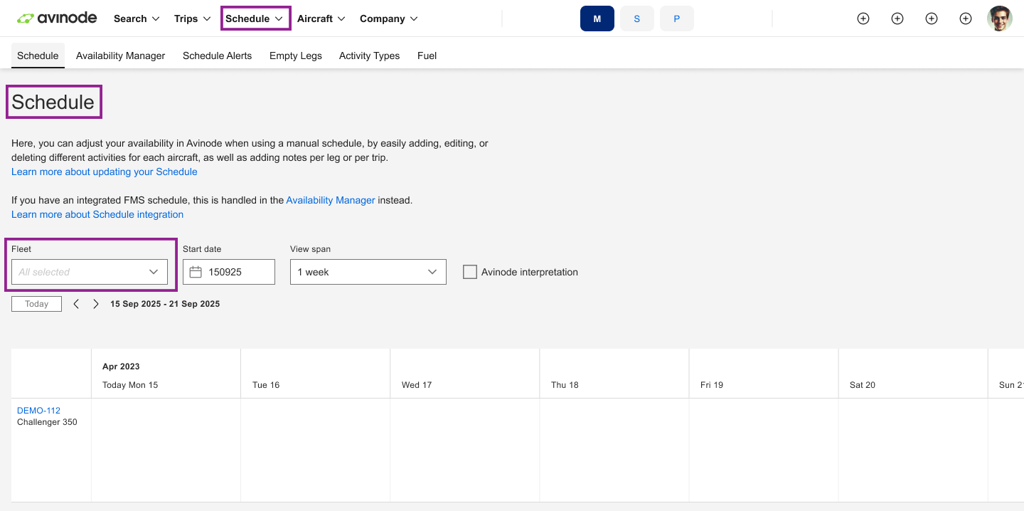The height and width of the screenshot is (511, 1024).
Task: Open the user profile avatar
Action: tap(999, 18)
